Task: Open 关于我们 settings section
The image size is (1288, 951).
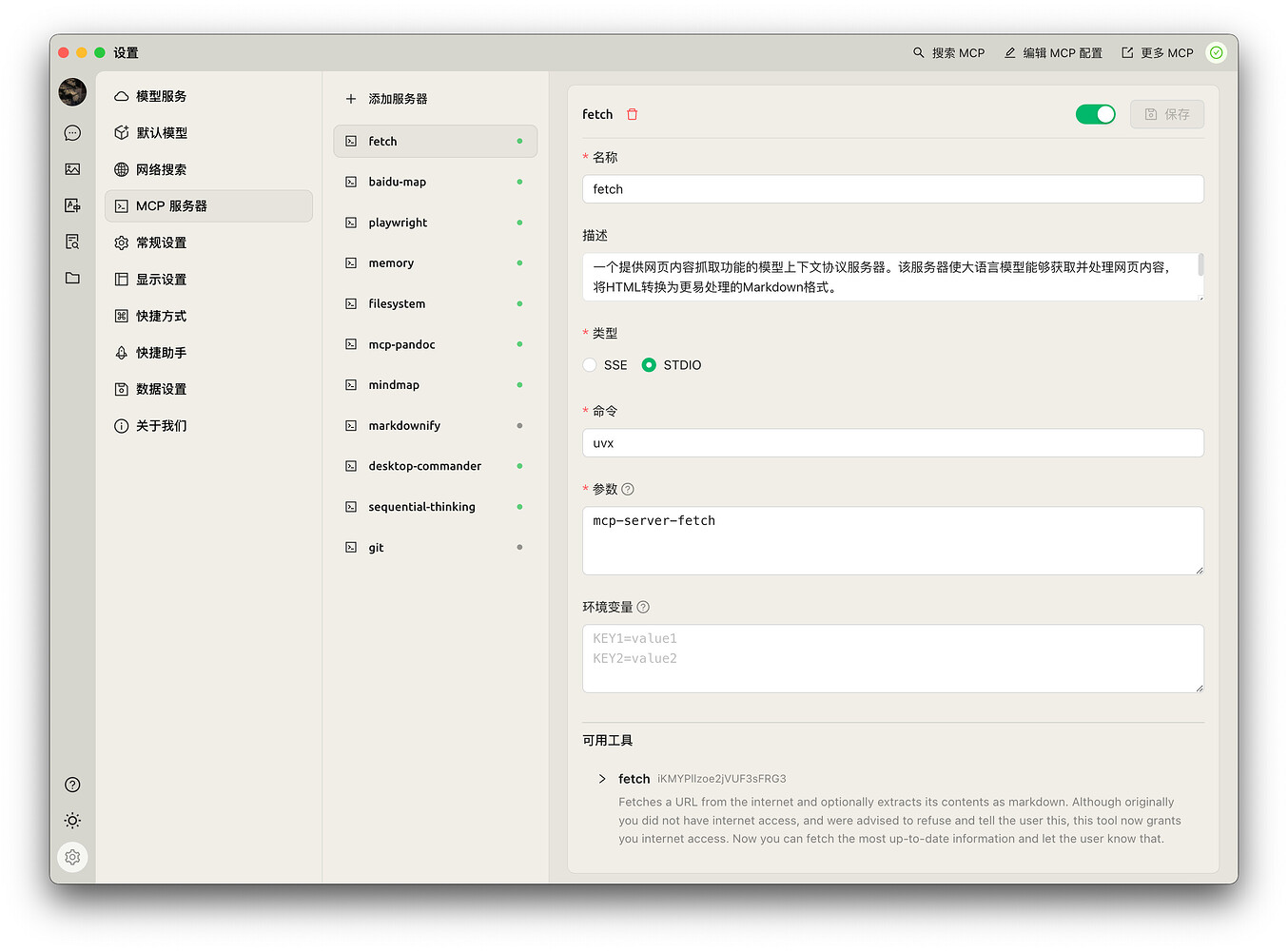Action: tap(208, 426)
